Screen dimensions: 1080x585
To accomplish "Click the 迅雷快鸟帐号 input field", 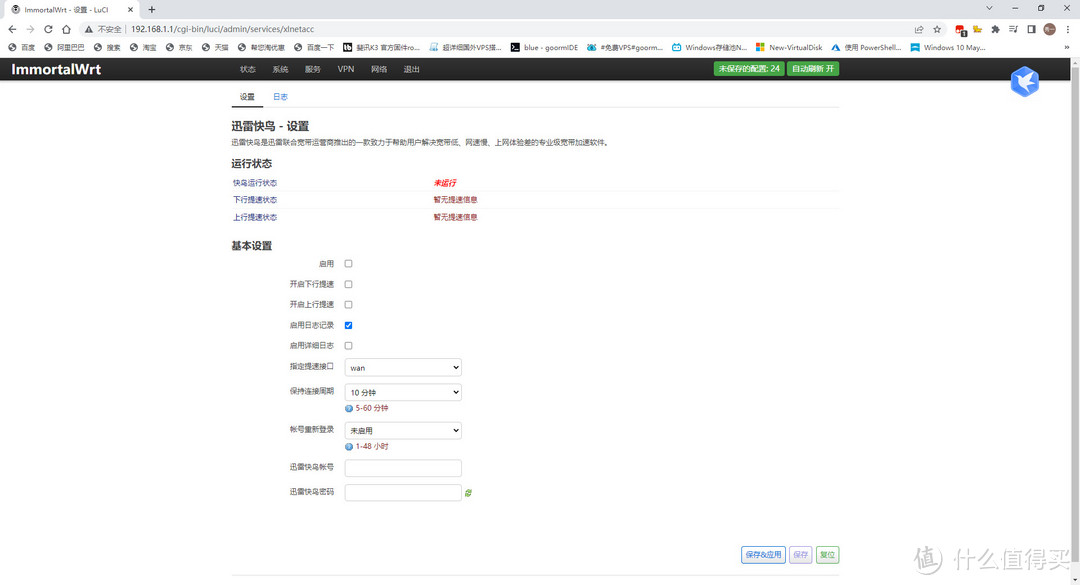I will coord(403,468).
